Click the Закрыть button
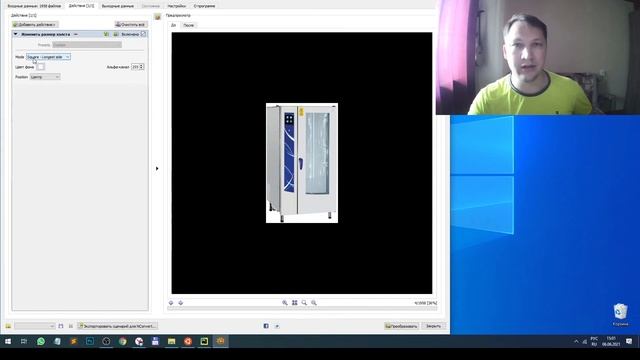Screen dimensions: 640x360 coord(433,326)
